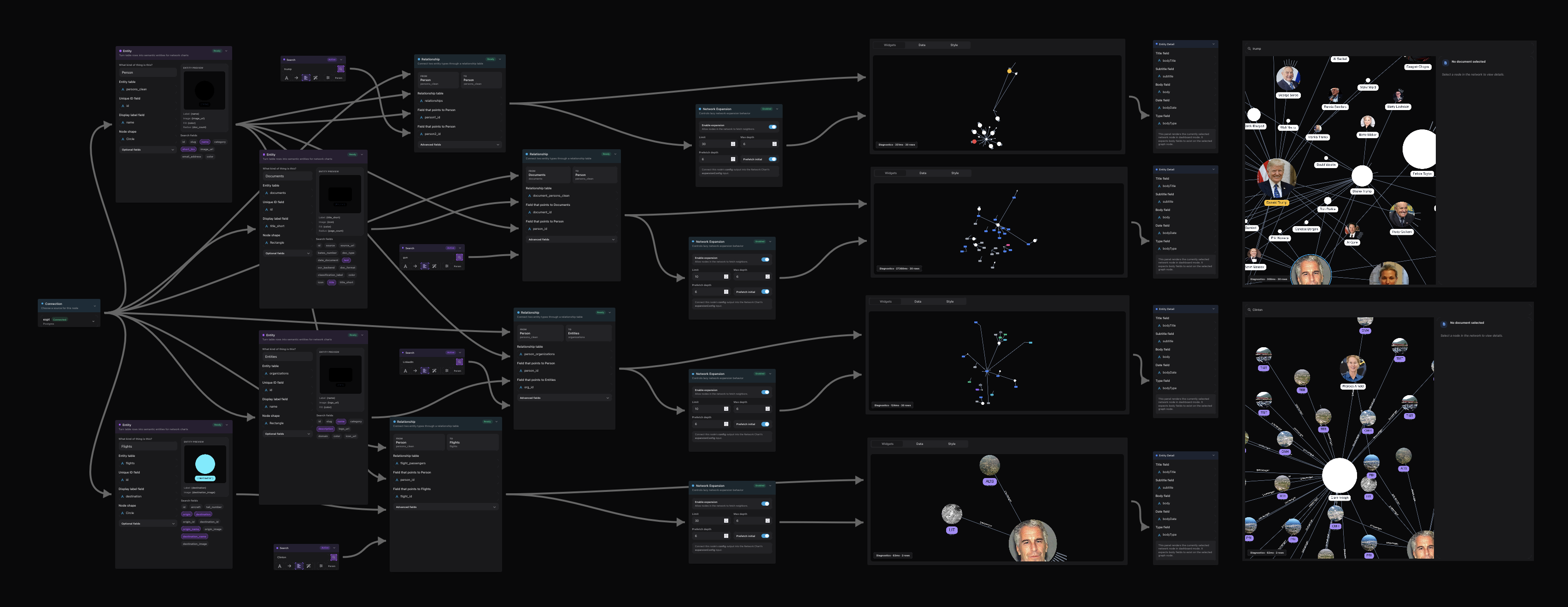Viewport: 1568px width, 607px height.
Task: Run the trump search with its magnifier button
Action: point(341,69)
